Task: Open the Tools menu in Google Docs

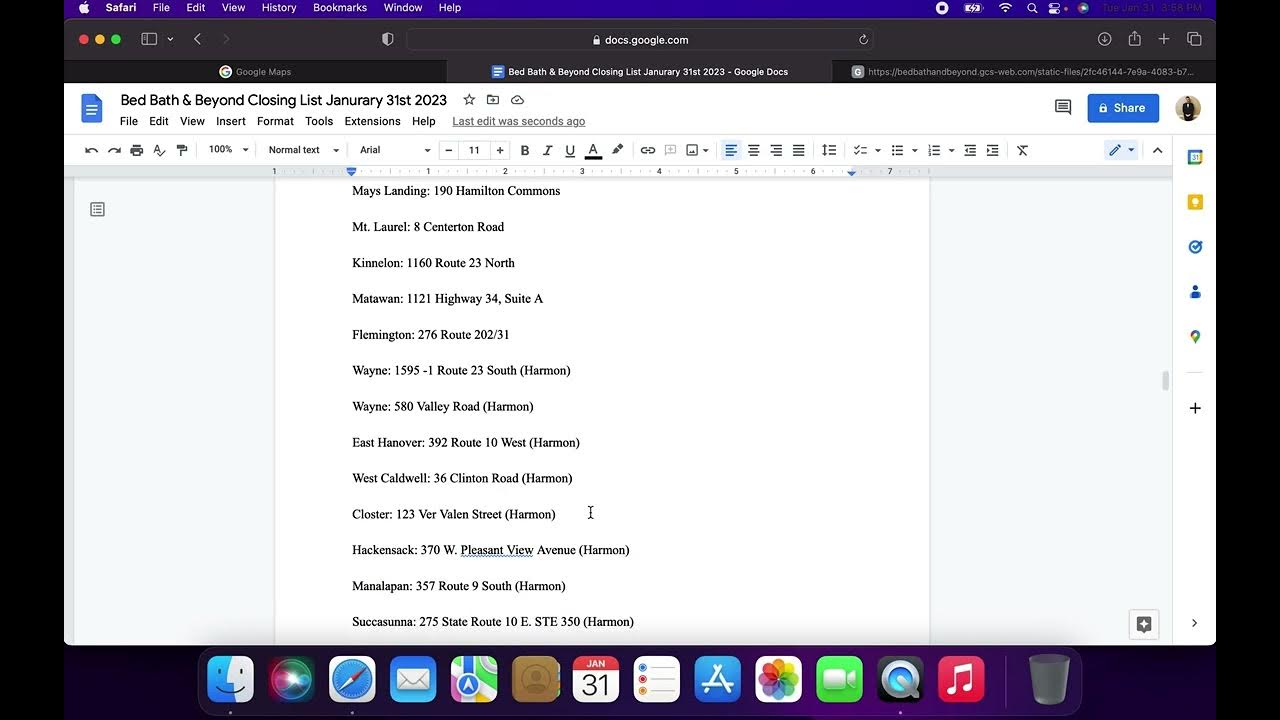Action: click(x=319, y=121)
